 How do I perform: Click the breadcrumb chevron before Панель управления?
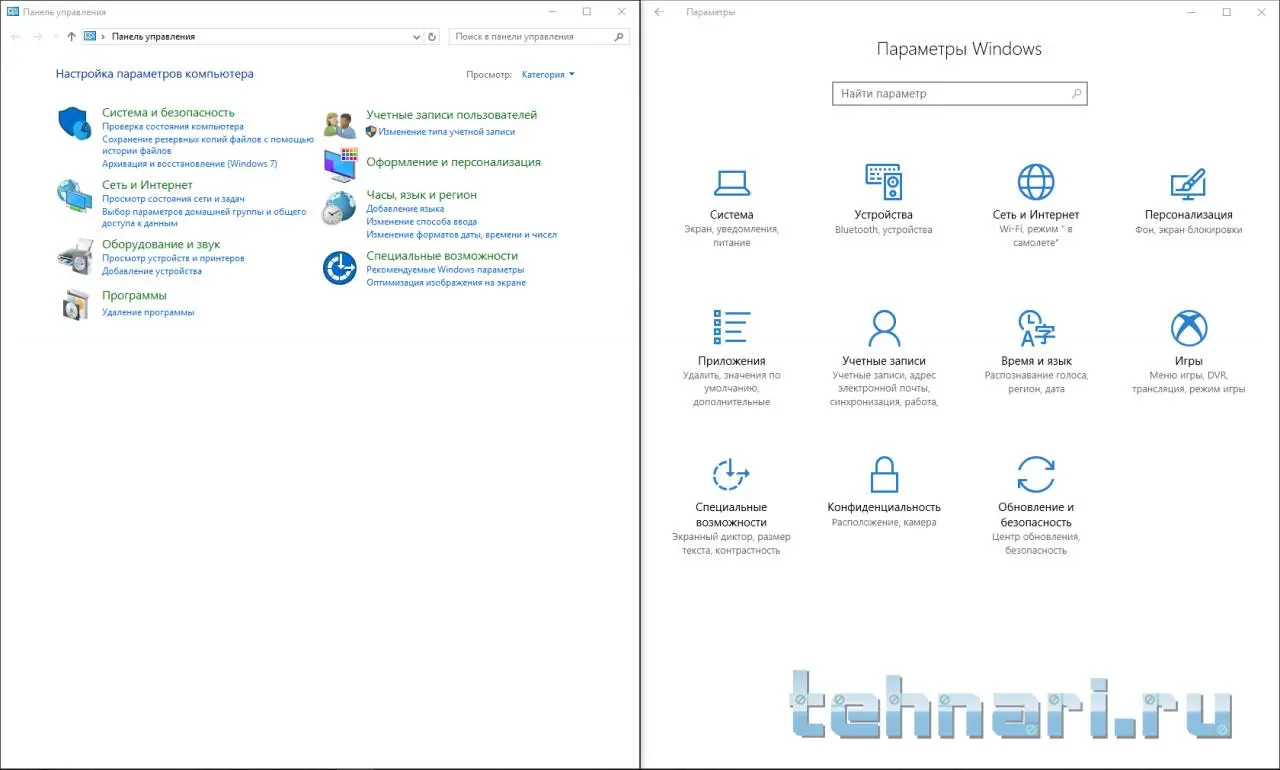(104, 36)
